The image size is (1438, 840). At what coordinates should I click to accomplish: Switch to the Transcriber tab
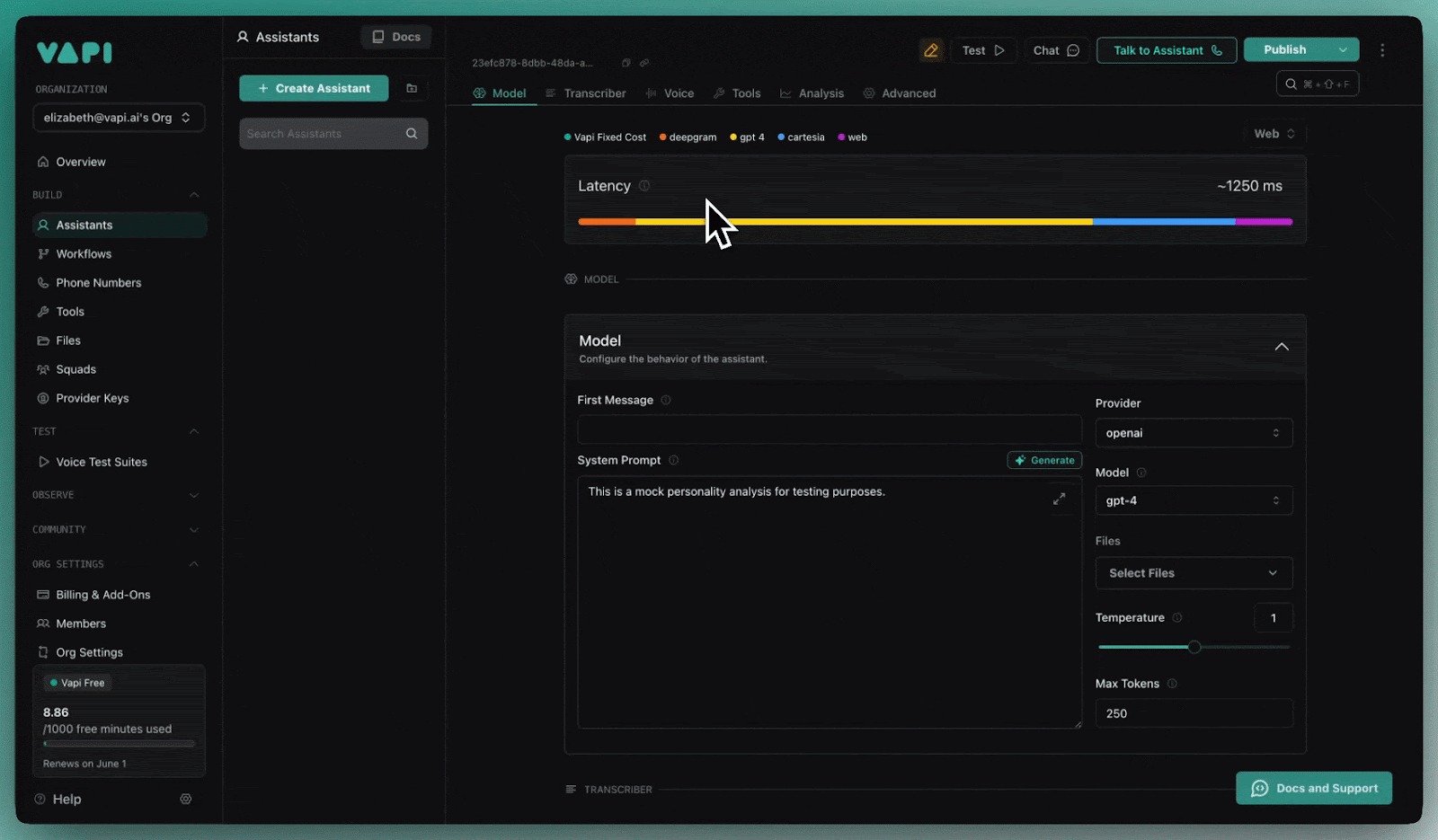[x=586, y=93]
